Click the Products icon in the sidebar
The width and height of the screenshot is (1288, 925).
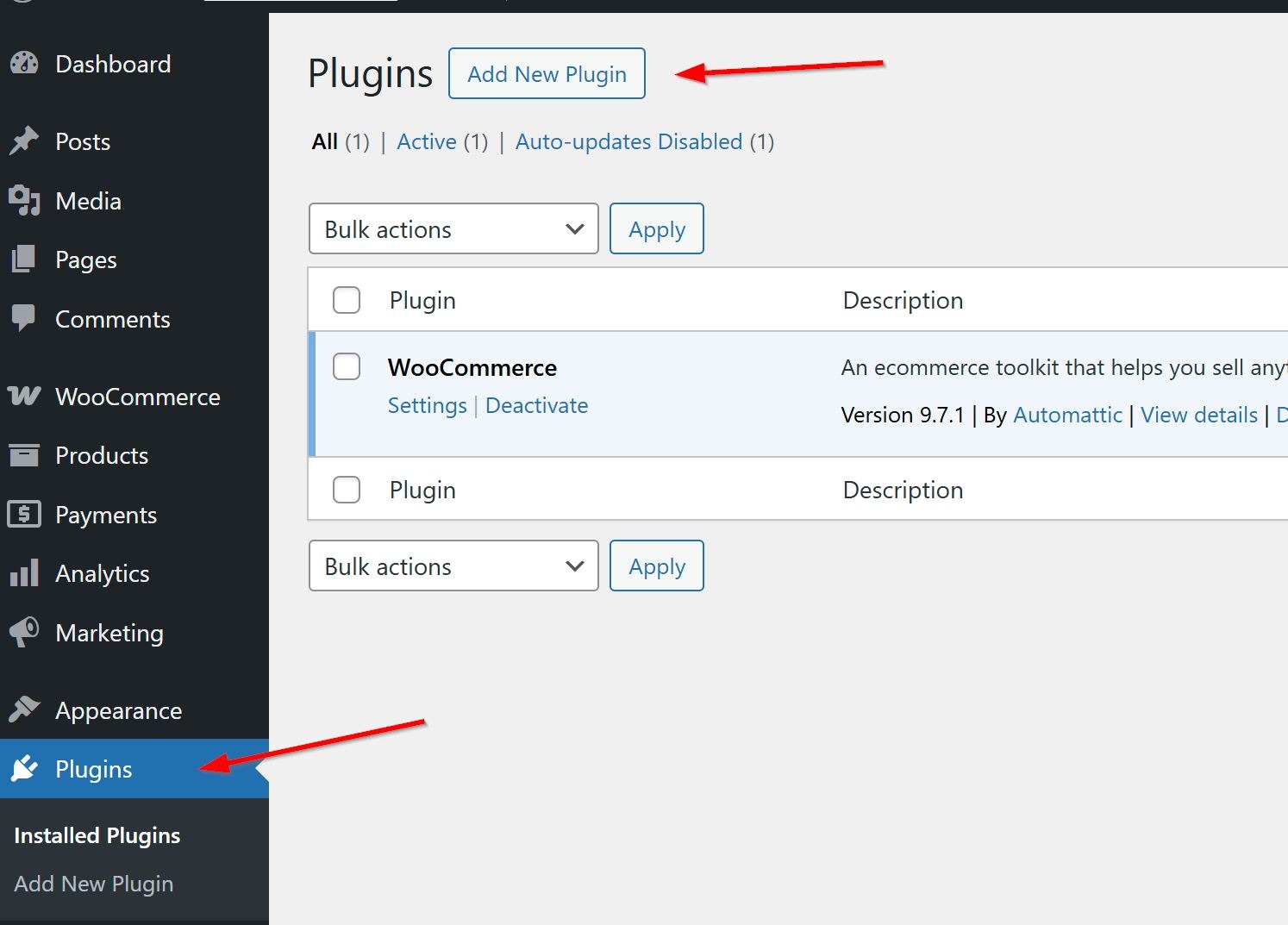coord(25,455)
